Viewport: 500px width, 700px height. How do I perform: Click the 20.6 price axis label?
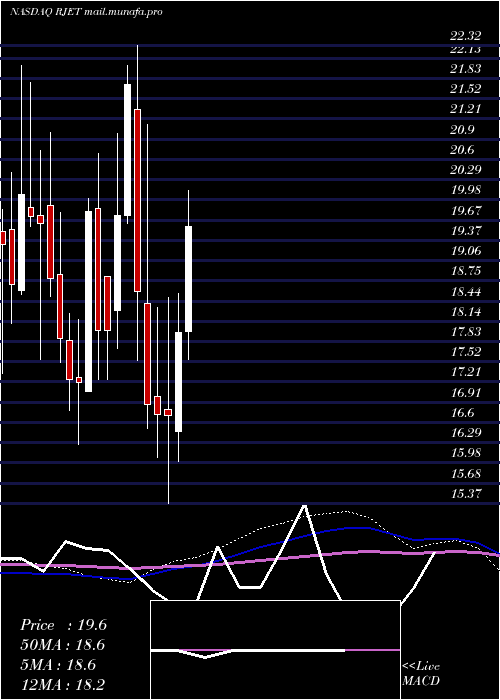coord(462,150)
